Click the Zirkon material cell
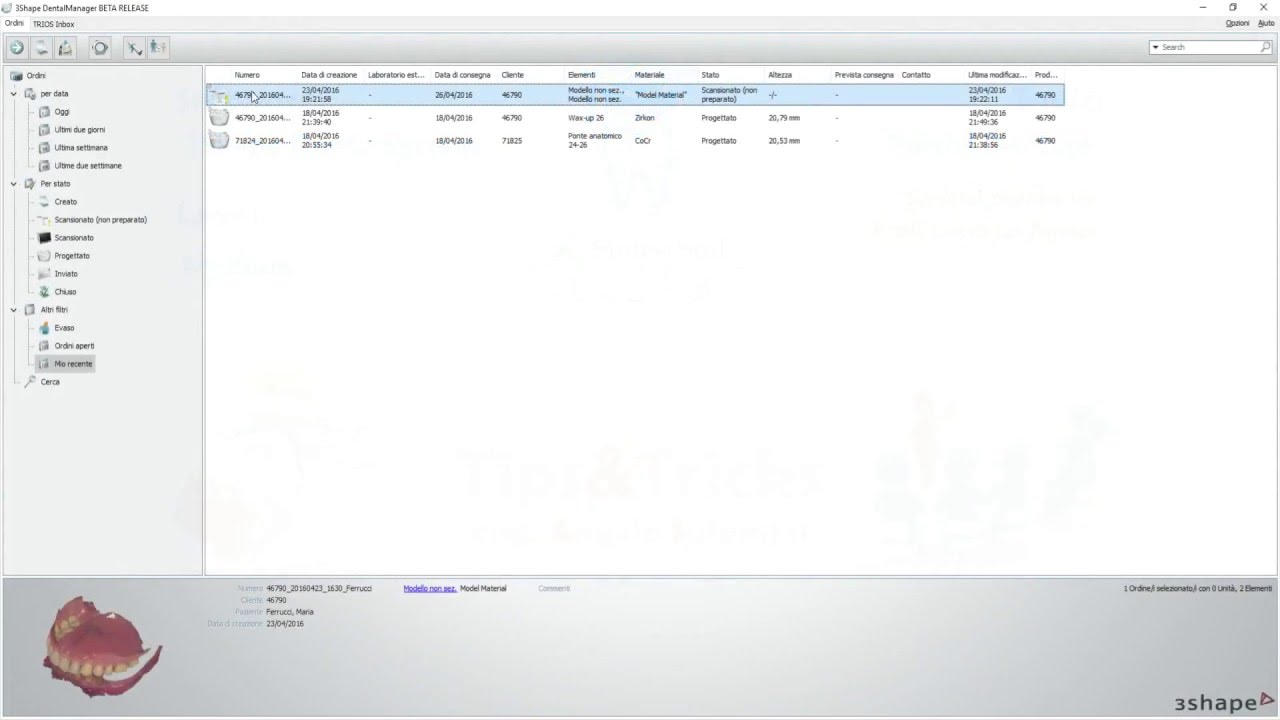This screenshot has height=720, width=1280. coord(644,118)
